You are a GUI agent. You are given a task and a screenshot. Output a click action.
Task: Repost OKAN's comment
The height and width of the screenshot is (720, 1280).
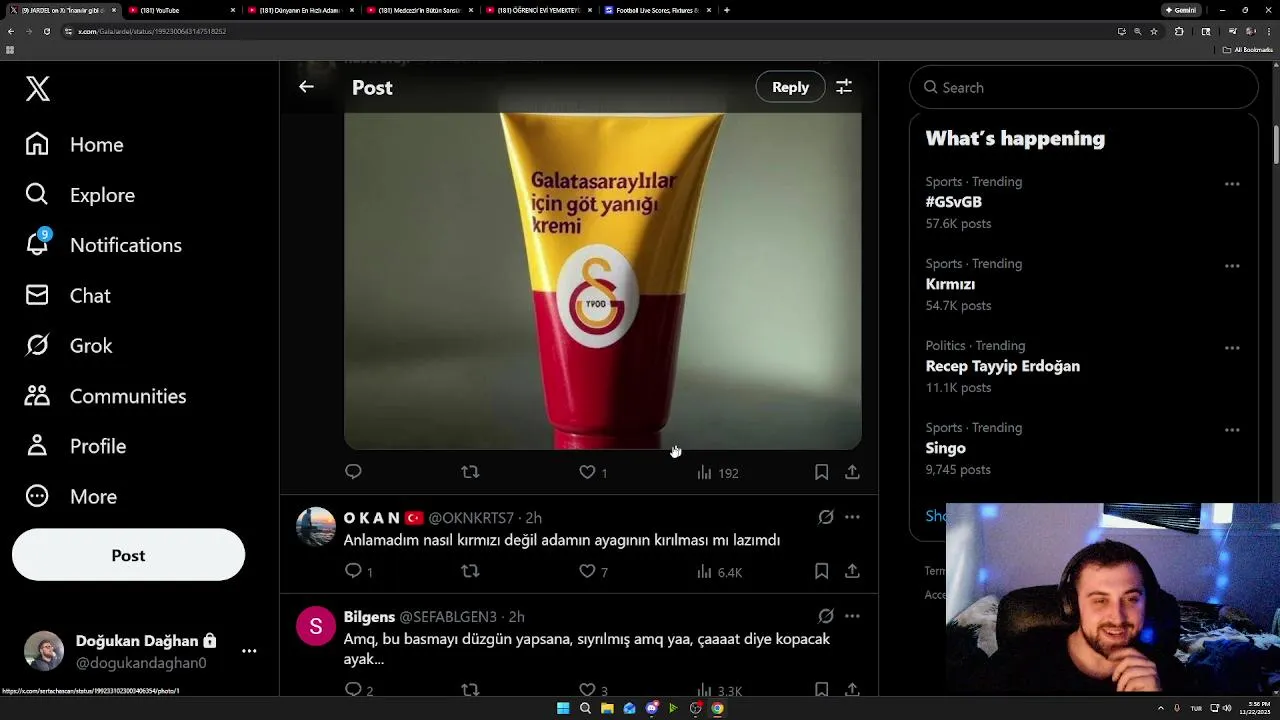click(x=470, y=571)
